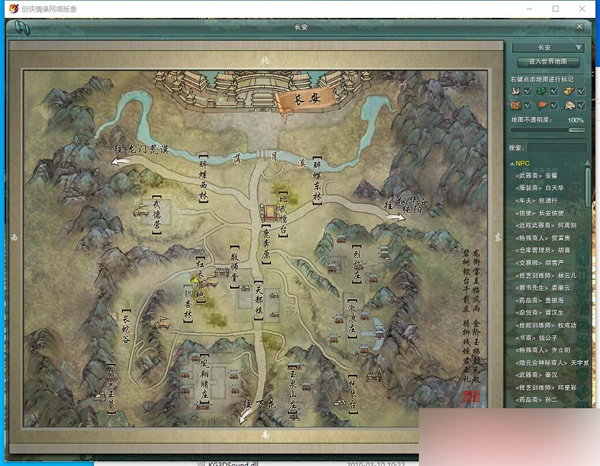The image size is (600, 466).
Task: Click the 烈焰庄 label on the map
Action: click(x=357, y=264)
